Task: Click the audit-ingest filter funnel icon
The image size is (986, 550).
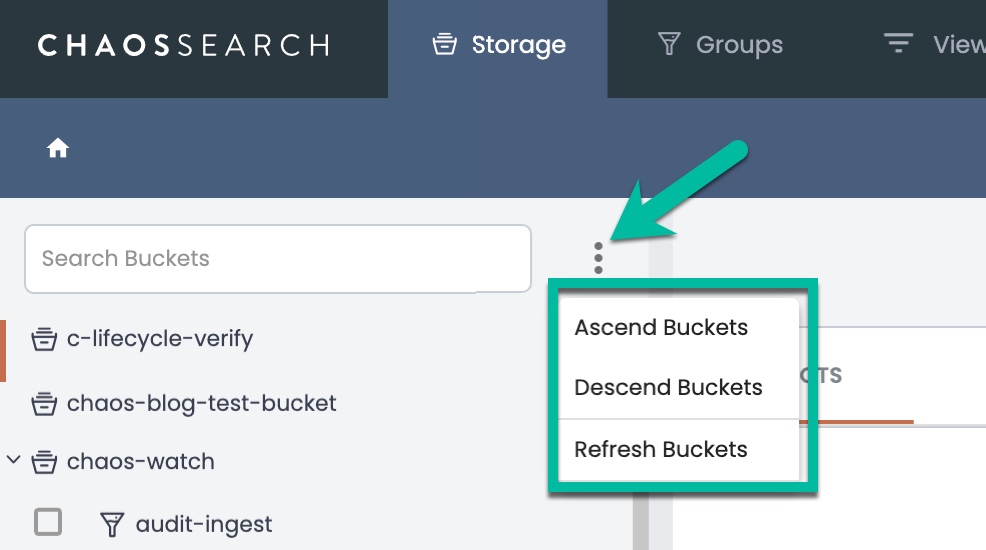Action: pyautogui.click(x=113, y=524)
